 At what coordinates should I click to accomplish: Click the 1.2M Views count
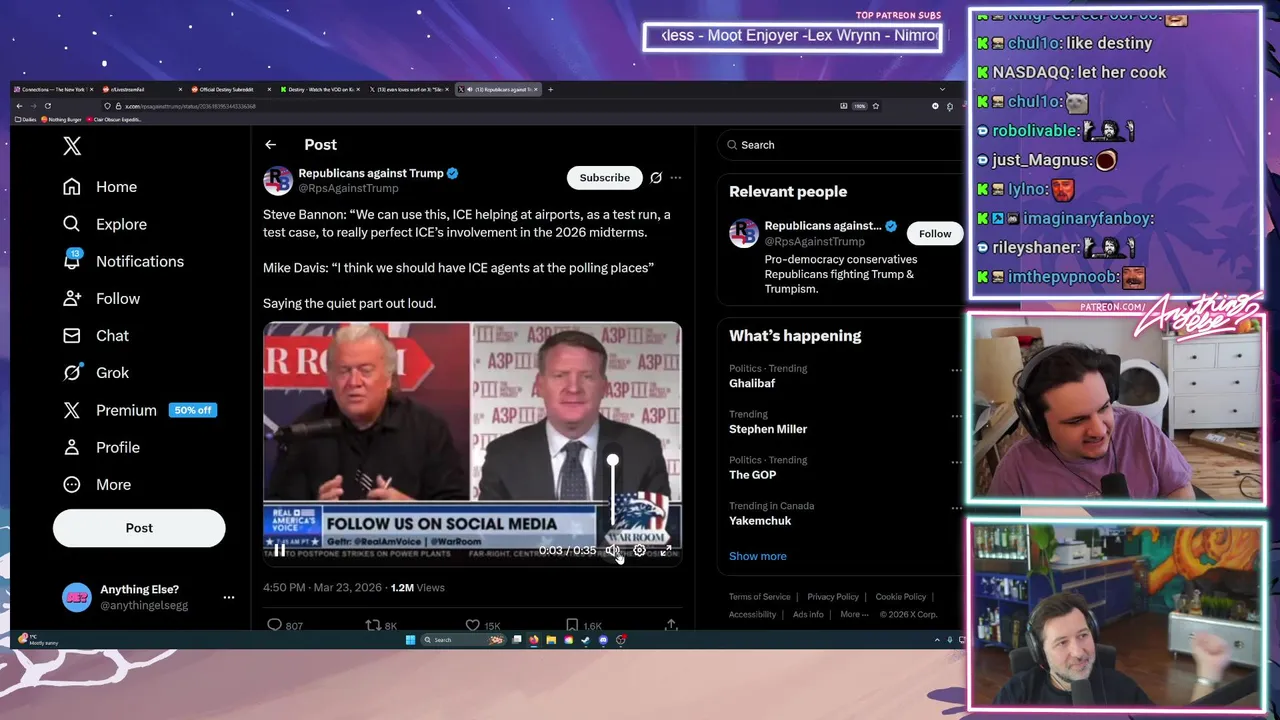tap(417, 587)
